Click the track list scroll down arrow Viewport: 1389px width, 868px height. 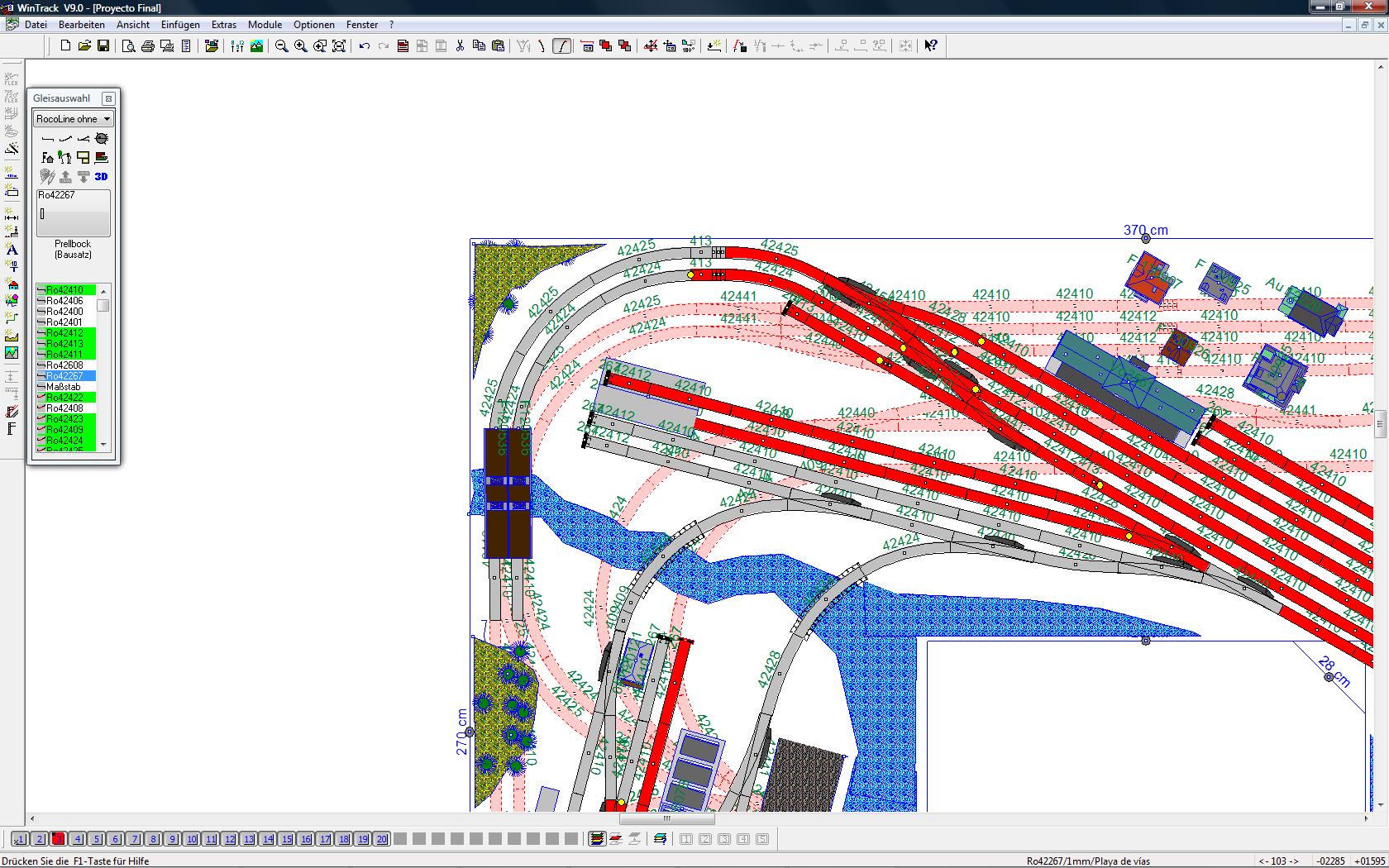click(103, 445)
